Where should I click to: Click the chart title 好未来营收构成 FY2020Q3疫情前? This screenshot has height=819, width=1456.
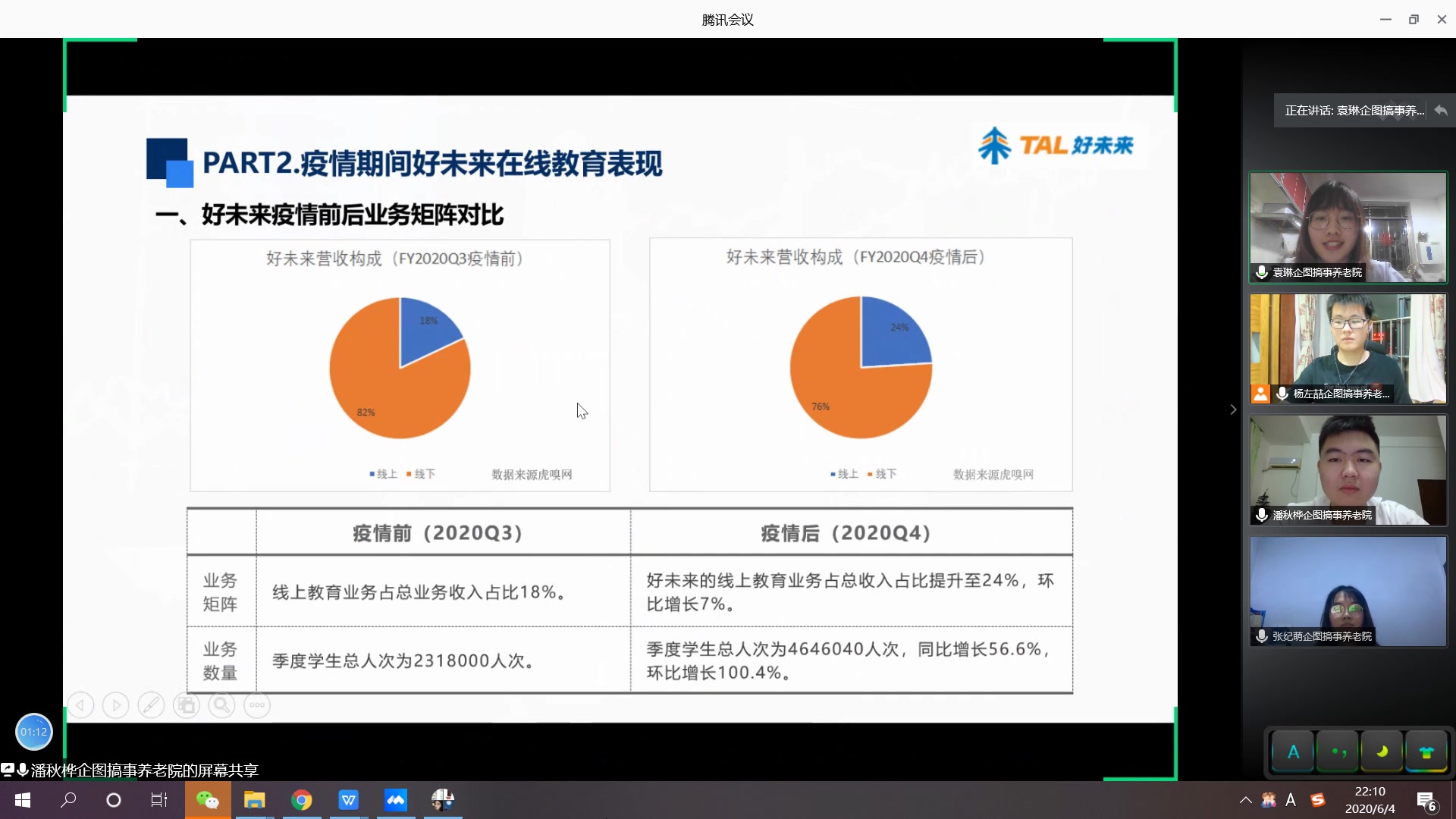pyautogui.click(x=394, y=259)
